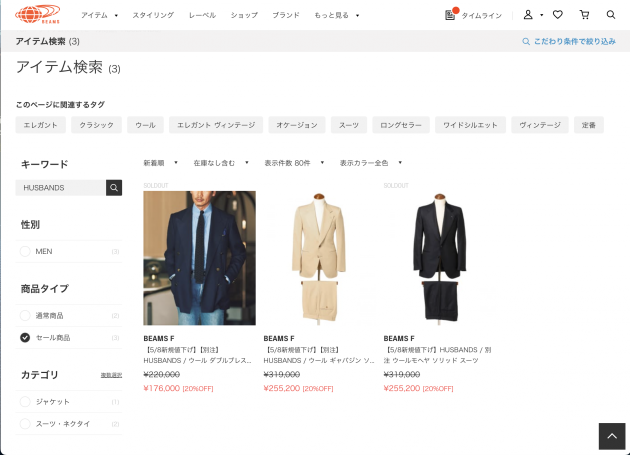Open the beige gabardine suit thumbnail
This screenshot has width=630, height=455.
click(x=319, y=258)
